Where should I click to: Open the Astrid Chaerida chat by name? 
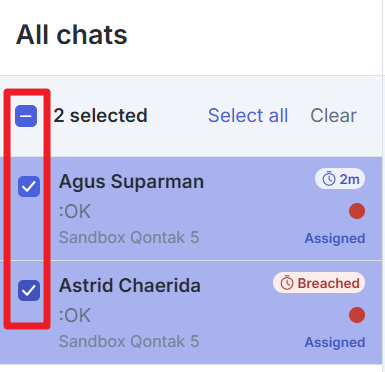130,286
